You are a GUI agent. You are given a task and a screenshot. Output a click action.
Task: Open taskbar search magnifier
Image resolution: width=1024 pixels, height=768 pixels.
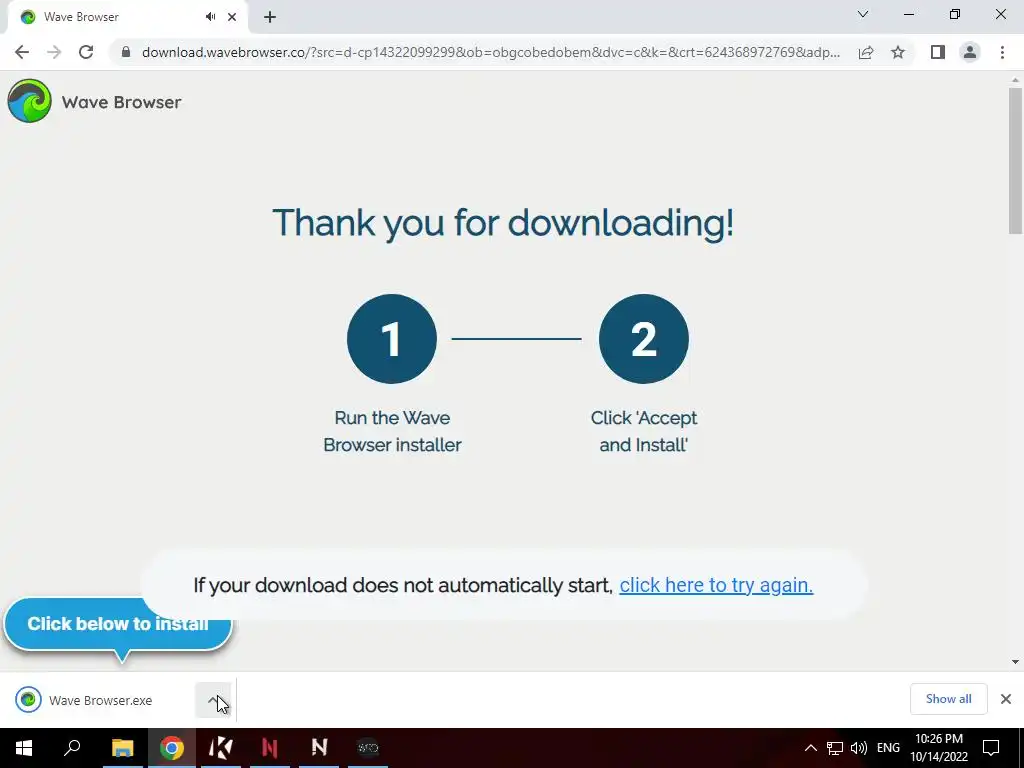72,748
